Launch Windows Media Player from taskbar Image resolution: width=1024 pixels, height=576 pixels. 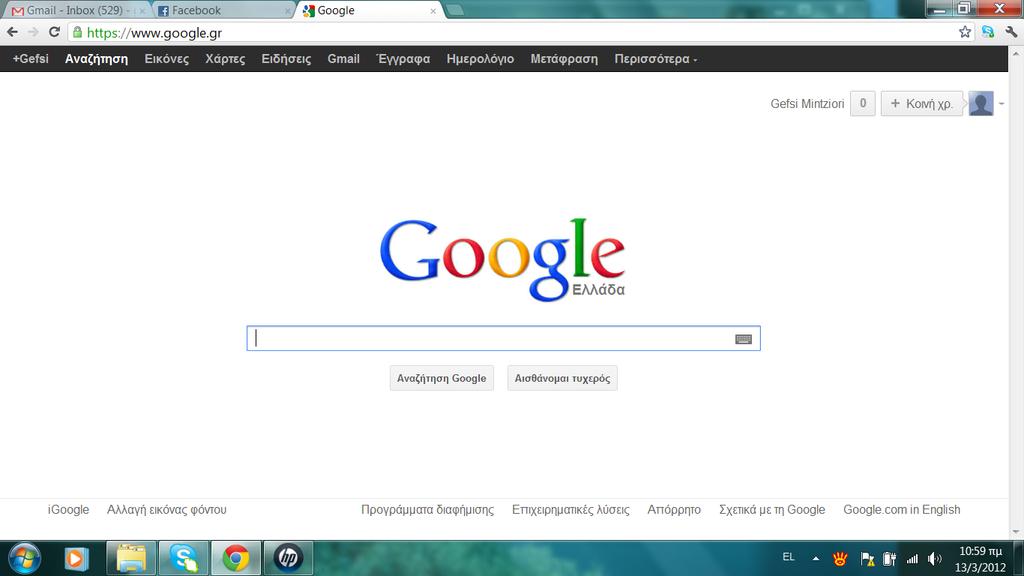(x=76, y=558)
